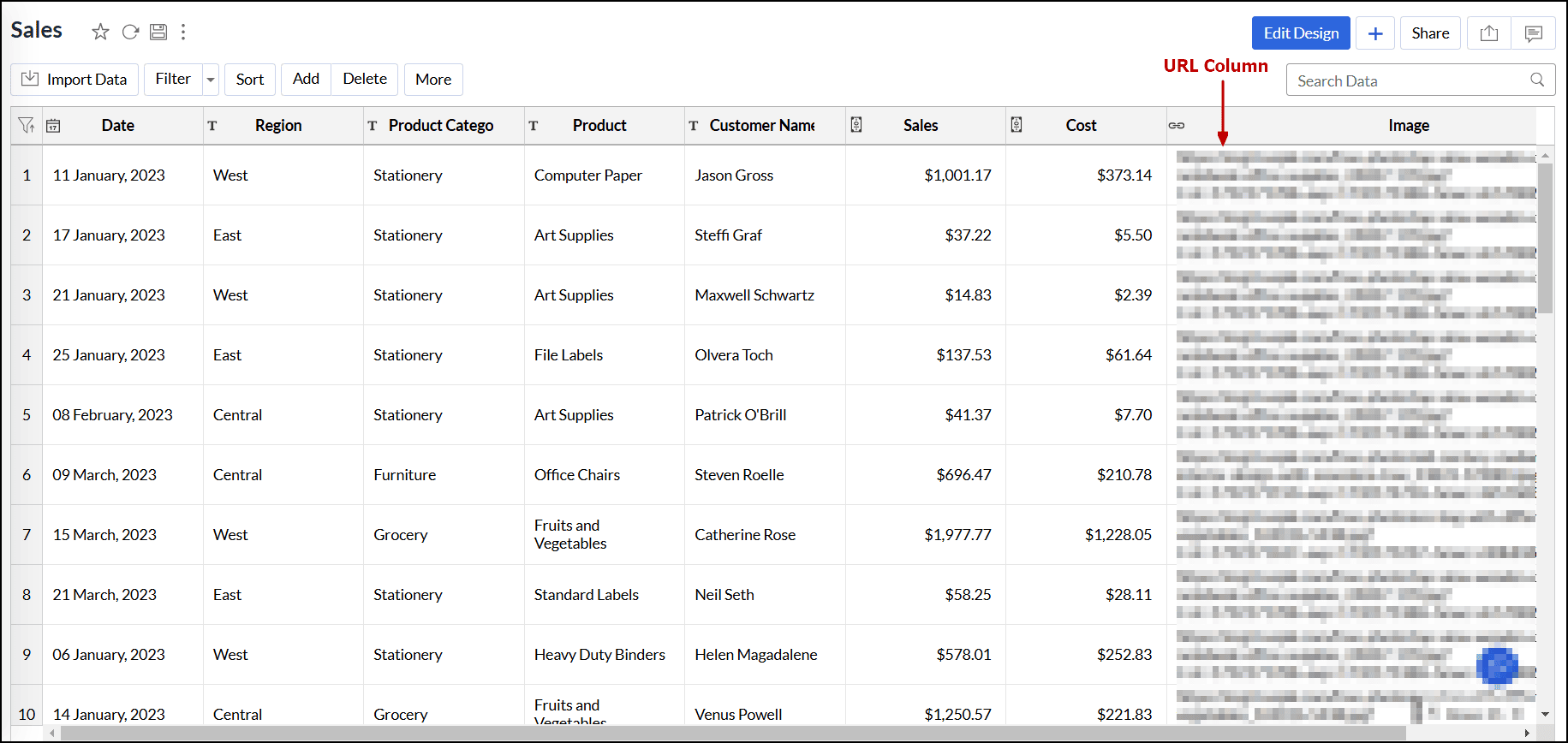Mark the Sales table as favorite with star icon

(x=100, y=33)
